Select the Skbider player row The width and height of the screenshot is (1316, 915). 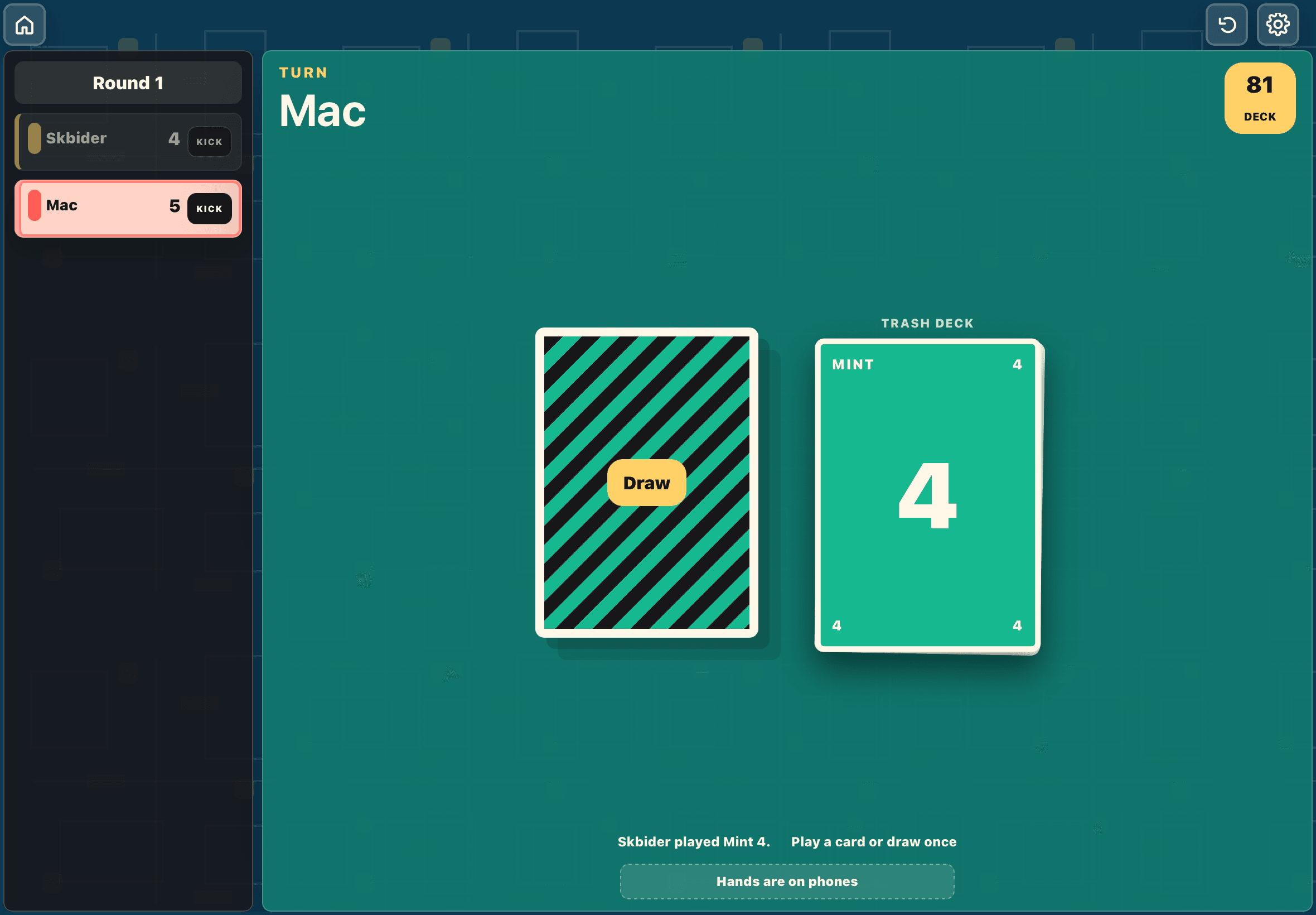pos(128,142)
